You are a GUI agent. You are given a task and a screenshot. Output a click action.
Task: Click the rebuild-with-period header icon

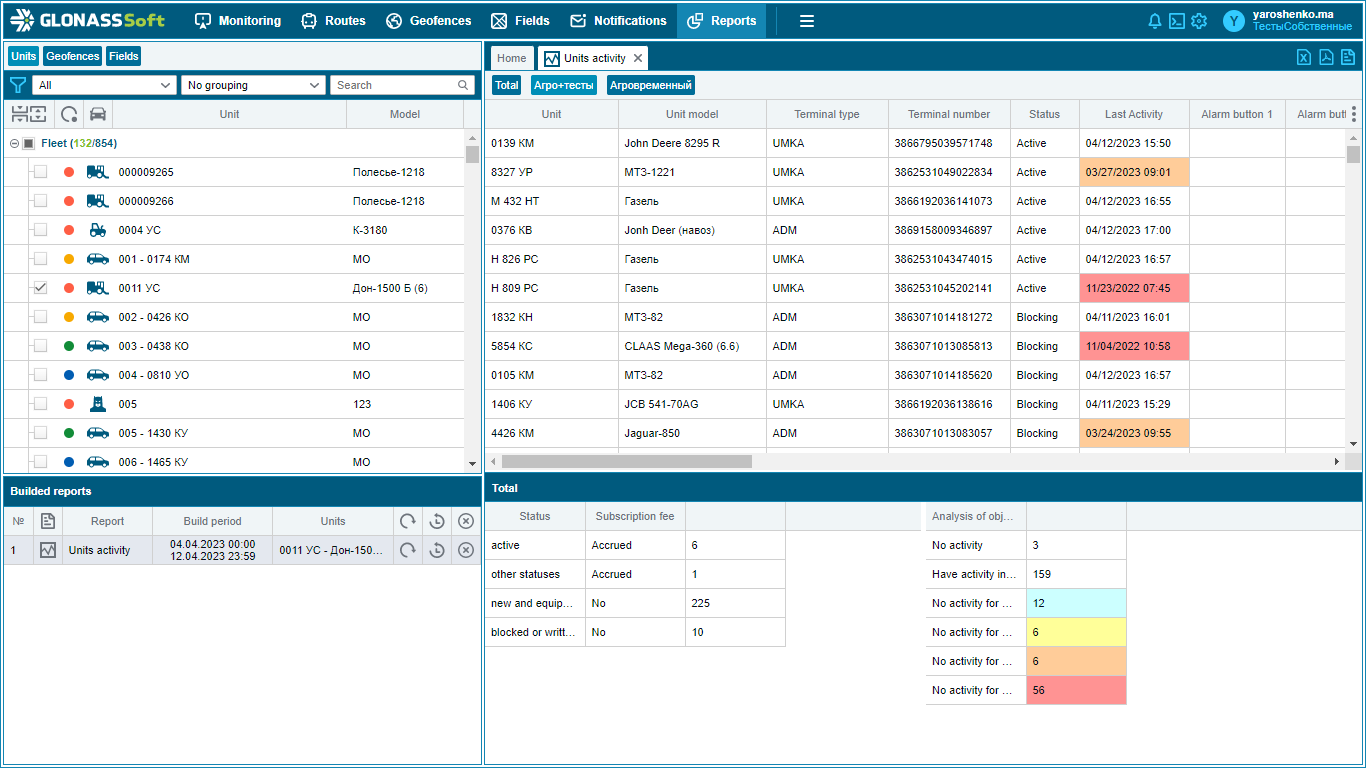pyautogui.click(x=437, y=521)
